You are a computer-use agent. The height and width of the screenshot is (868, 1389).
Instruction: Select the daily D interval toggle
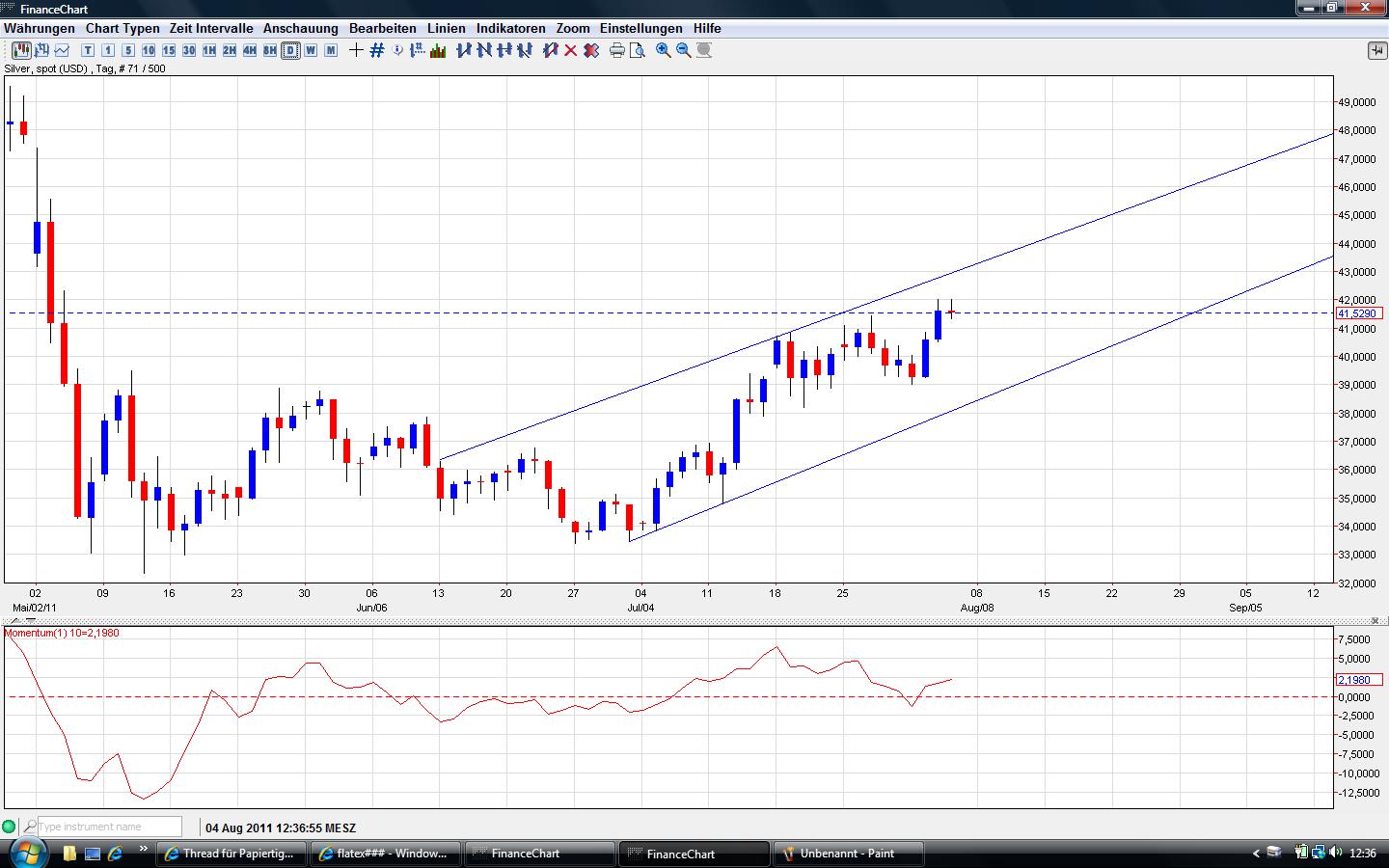pos(290,50)
